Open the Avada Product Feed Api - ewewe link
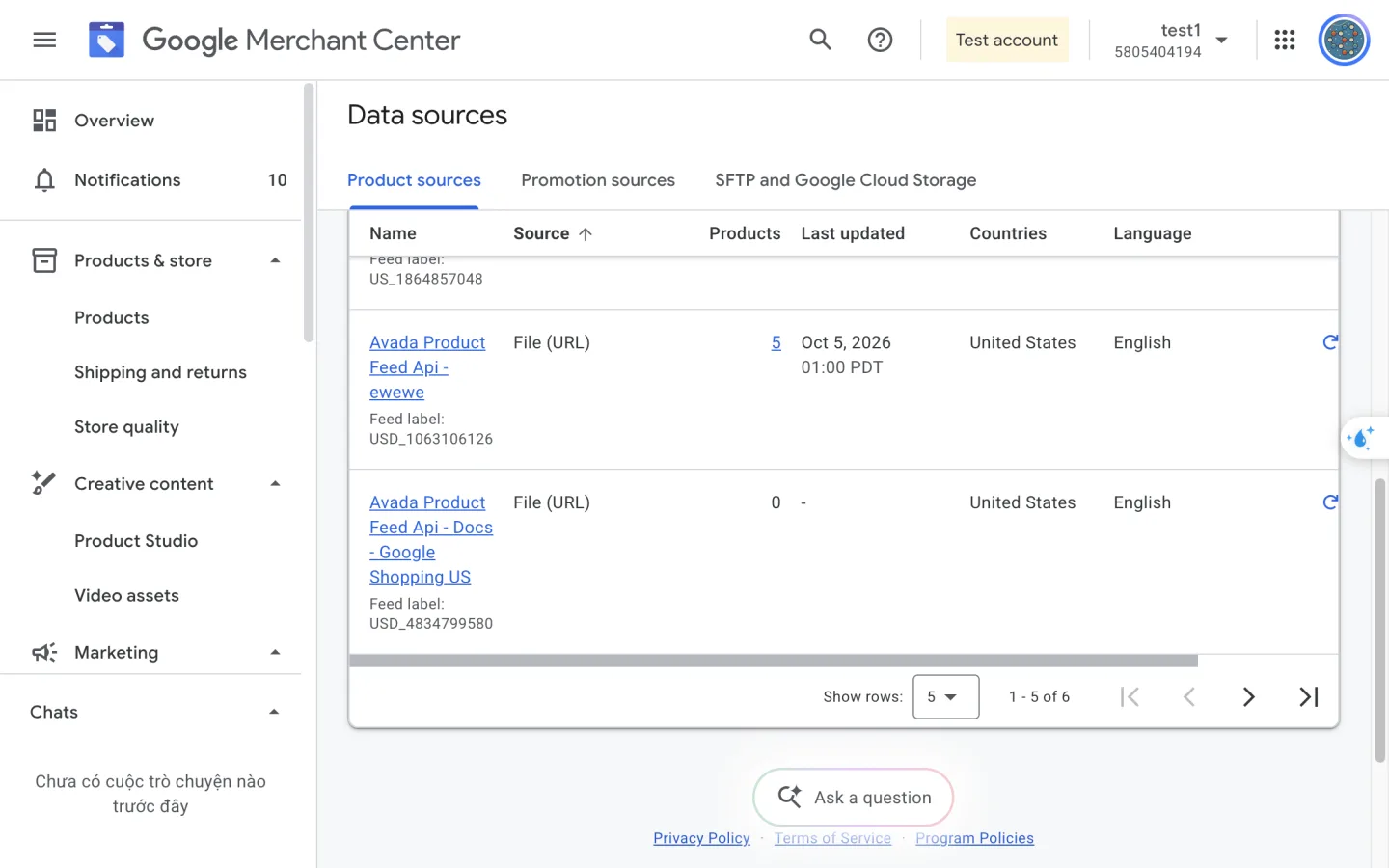Viewport: 1389px width, 868px height. (427, 367)
